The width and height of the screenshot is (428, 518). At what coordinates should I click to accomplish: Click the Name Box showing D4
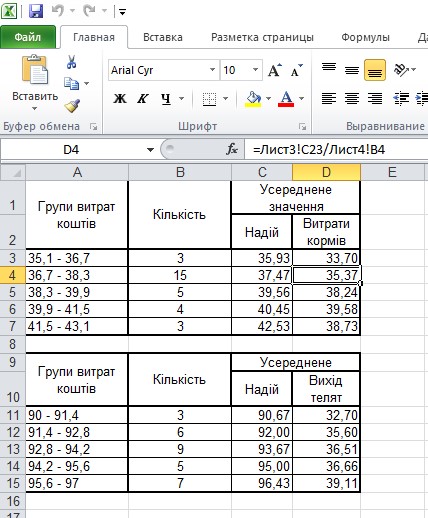71,150
